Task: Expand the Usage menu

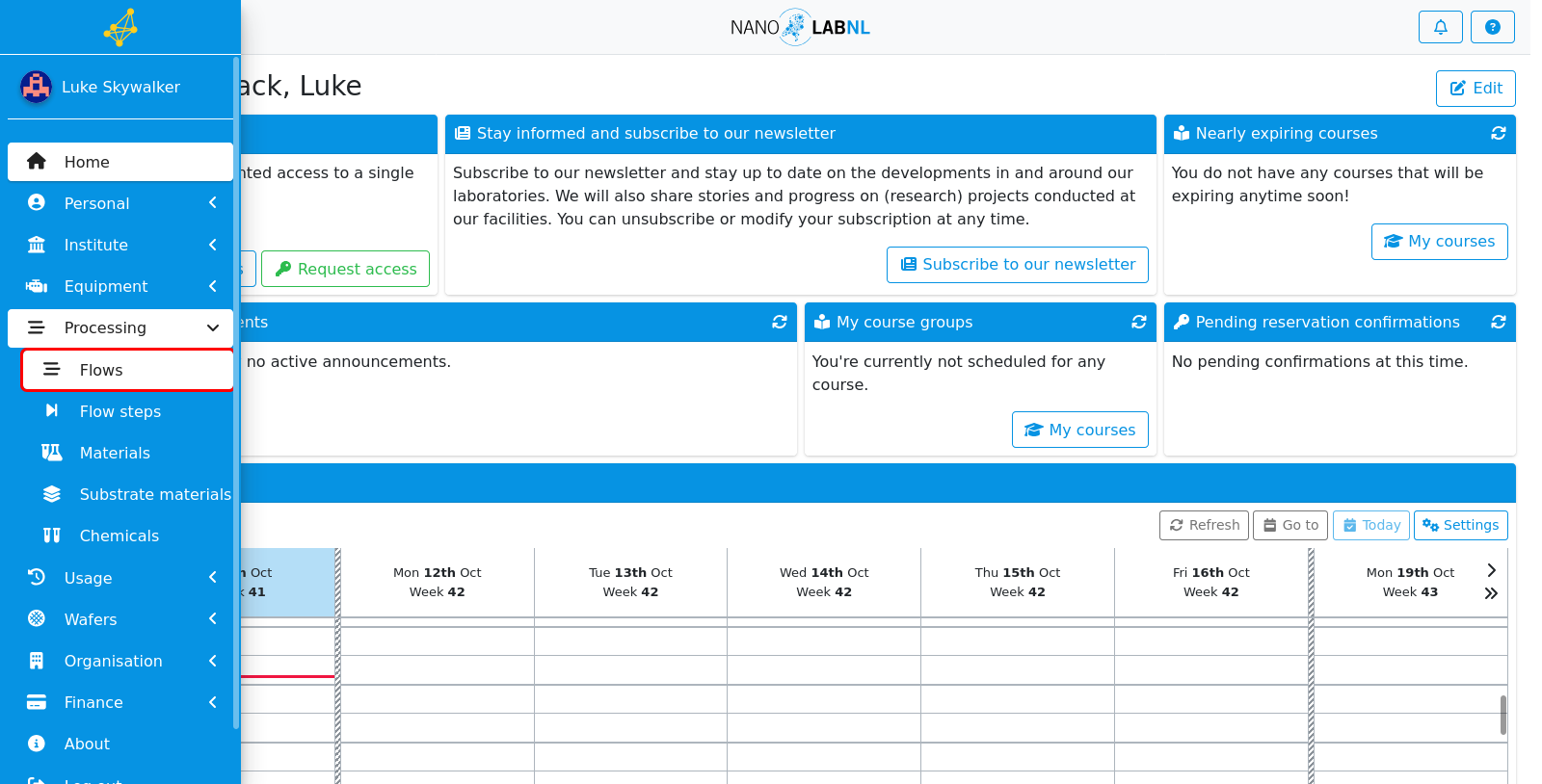Action: point(120,578)
